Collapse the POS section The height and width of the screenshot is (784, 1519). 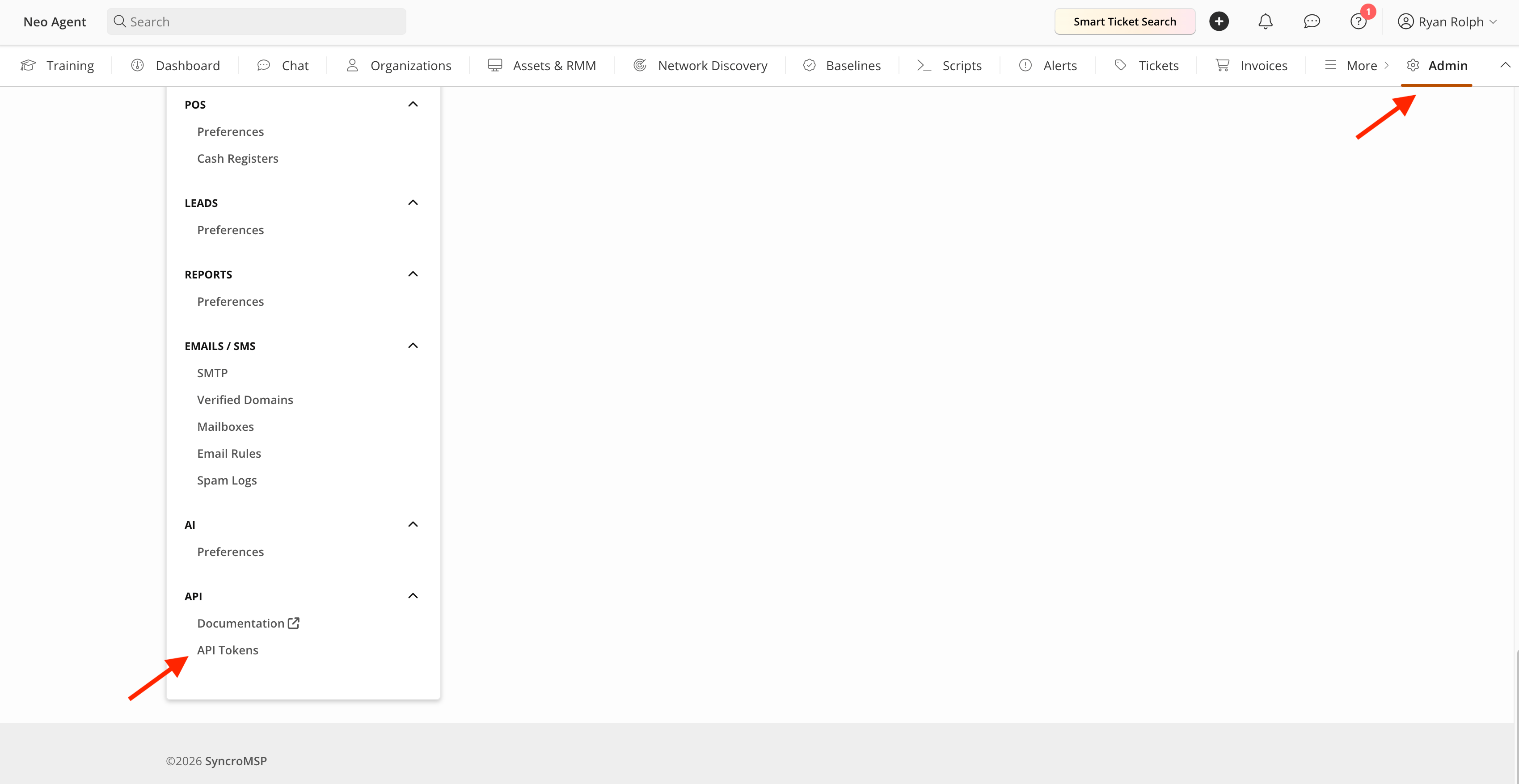413,104
